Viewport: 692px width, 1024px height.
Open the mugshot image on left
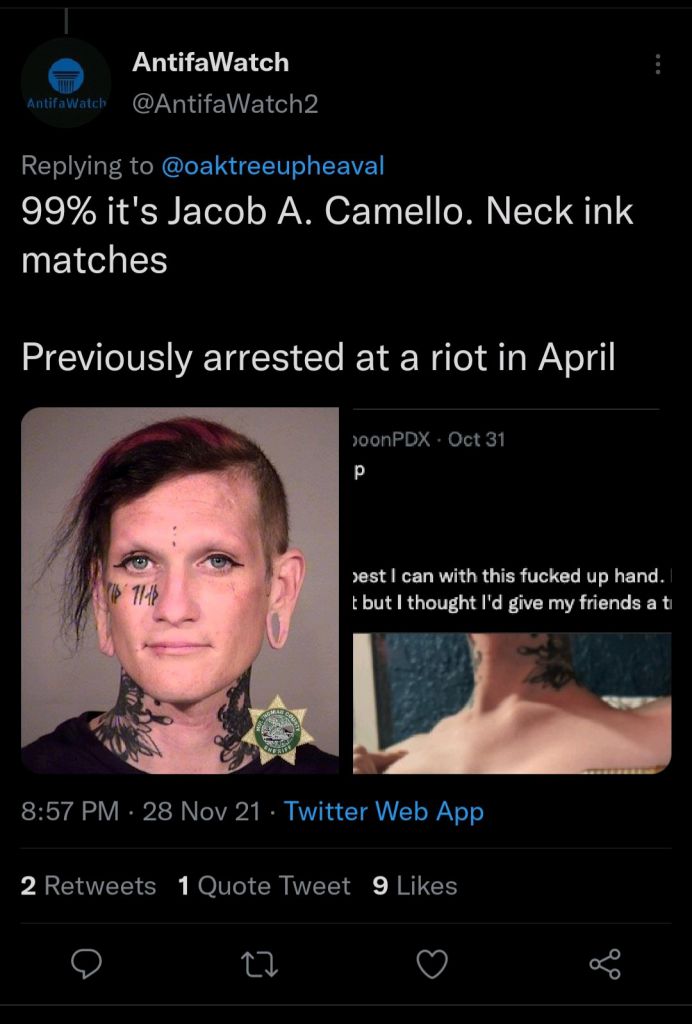click(x=180, y=590)
